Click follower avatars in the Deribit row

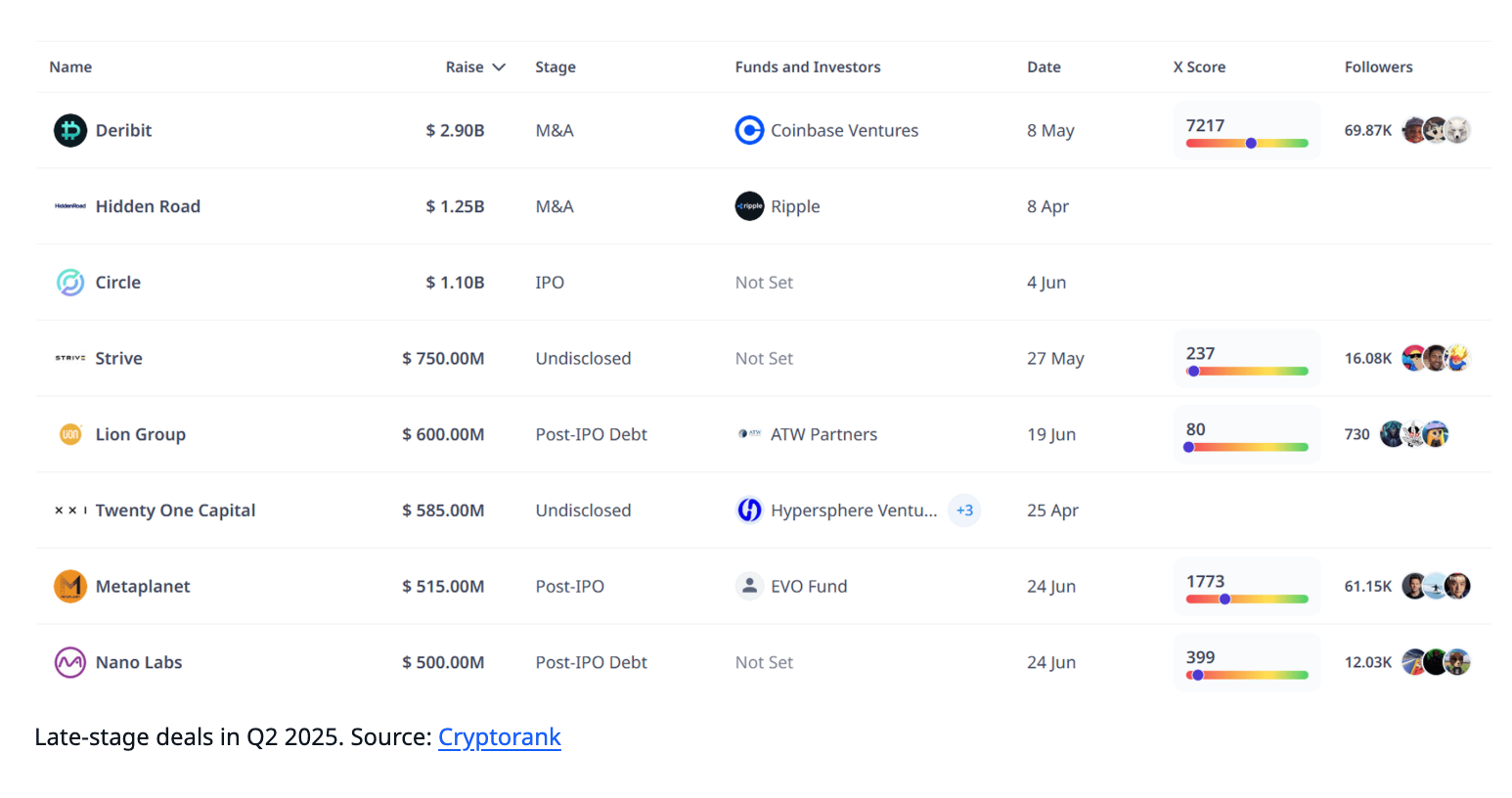[1436, 130]
